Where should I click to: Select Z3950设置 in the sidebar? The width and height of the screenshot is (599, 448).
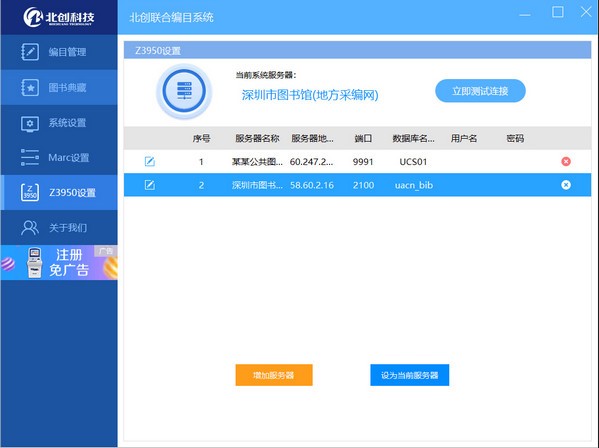click(x=59, y=192)
